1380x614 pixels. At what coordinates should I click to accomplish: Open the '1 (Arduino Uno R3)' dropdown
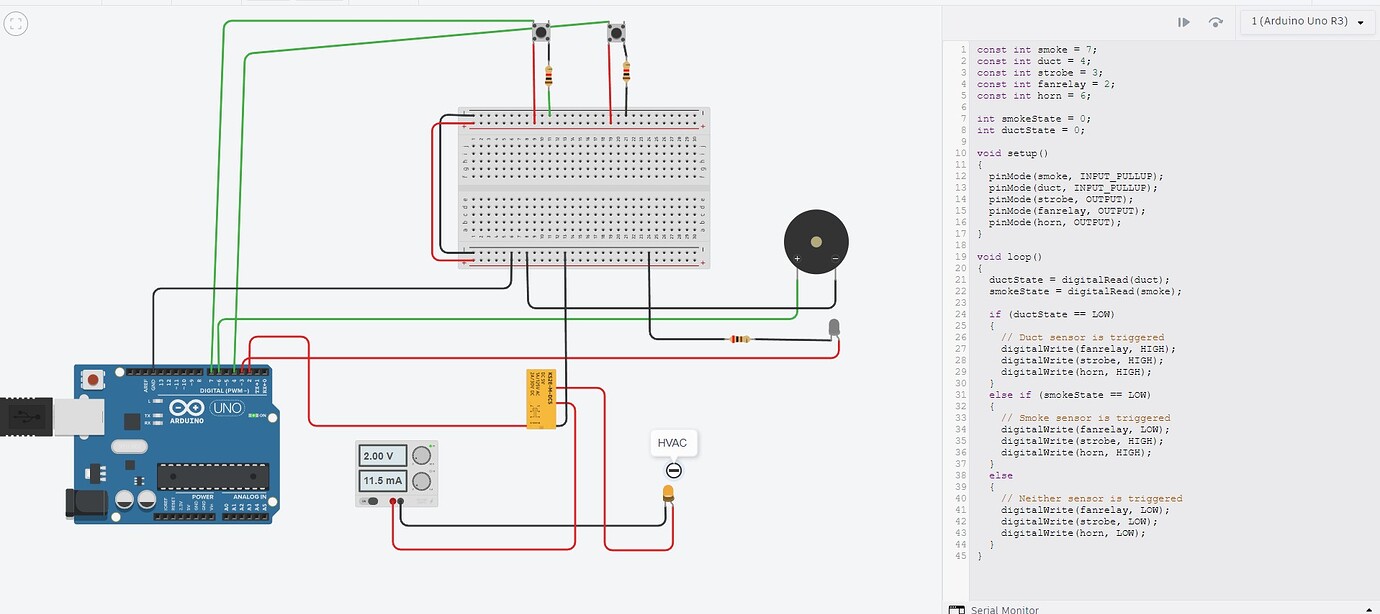(1306, 21)
